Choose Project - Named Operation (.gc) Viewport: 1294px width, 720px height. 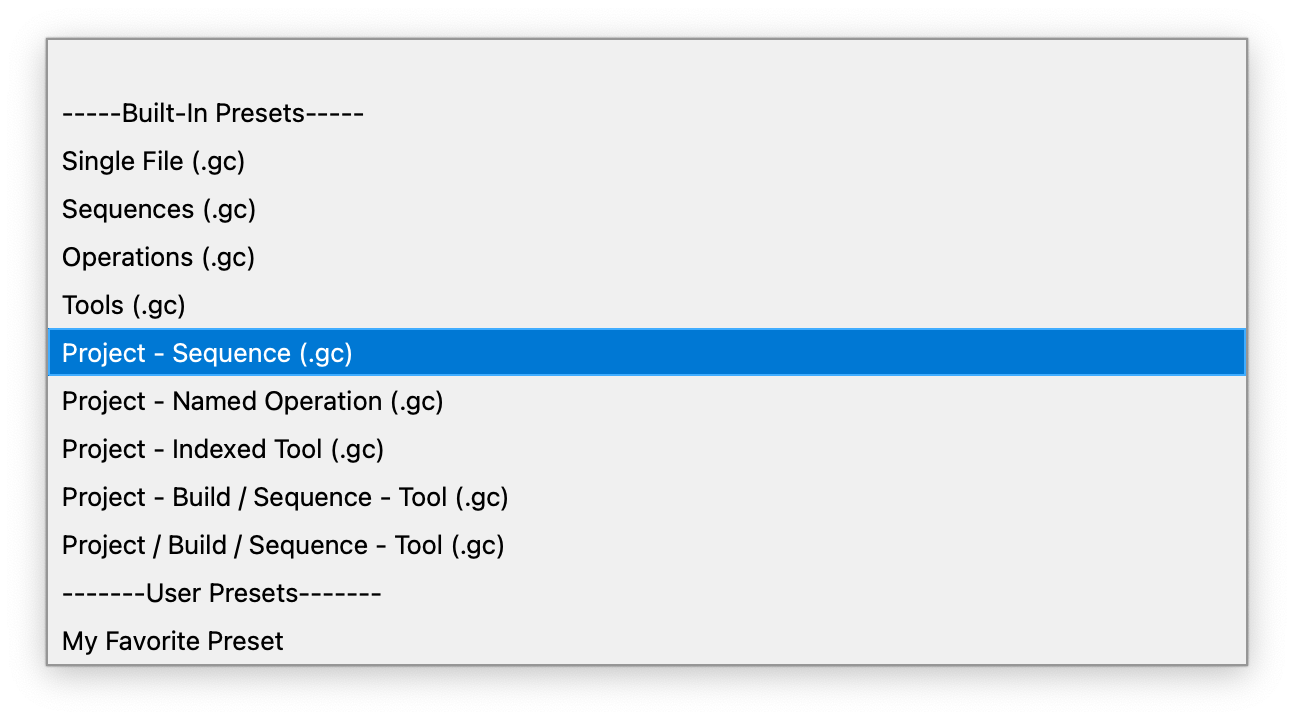coord(253,401)
